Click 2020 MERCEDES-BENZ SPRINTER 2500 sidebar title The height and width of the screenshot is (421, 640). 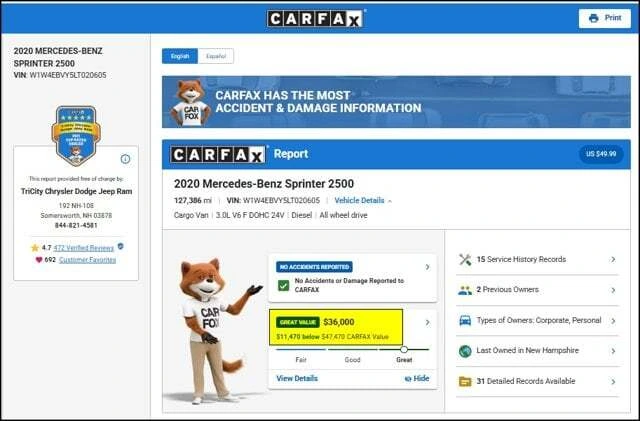(58, 57)
